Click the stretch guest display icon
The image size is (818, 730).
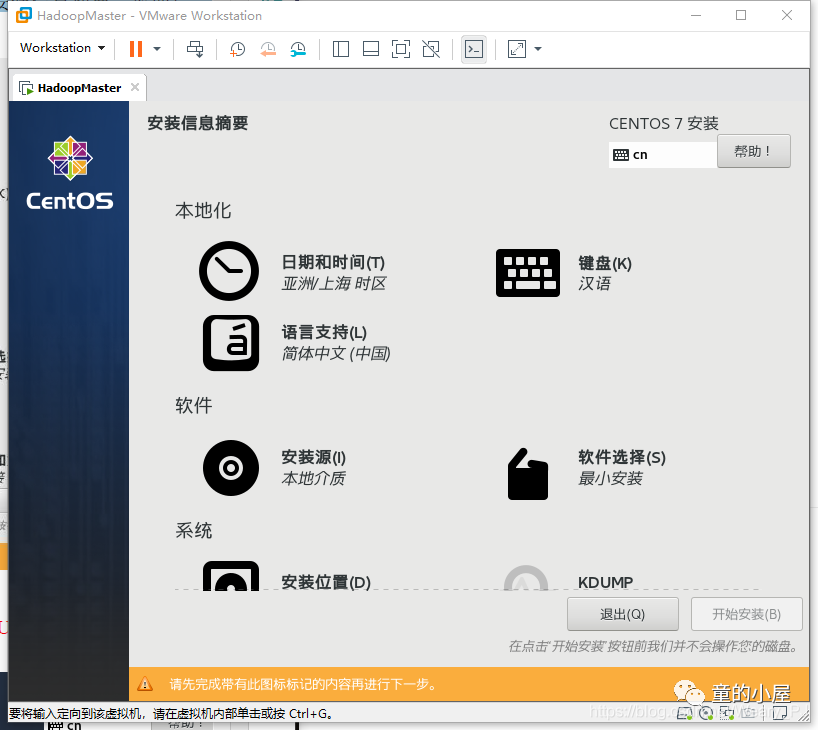pyautogui.click(x=516, y=49)
